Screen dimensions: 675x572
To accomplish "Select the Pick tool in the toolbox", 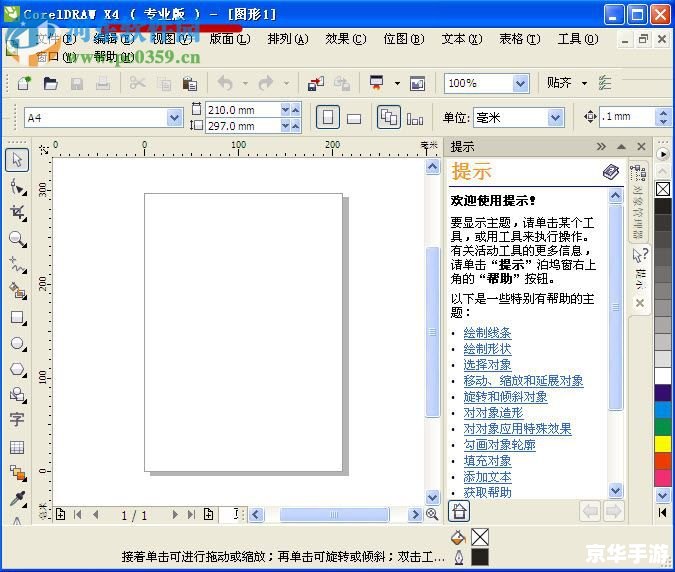I will [x=17, y=160].
